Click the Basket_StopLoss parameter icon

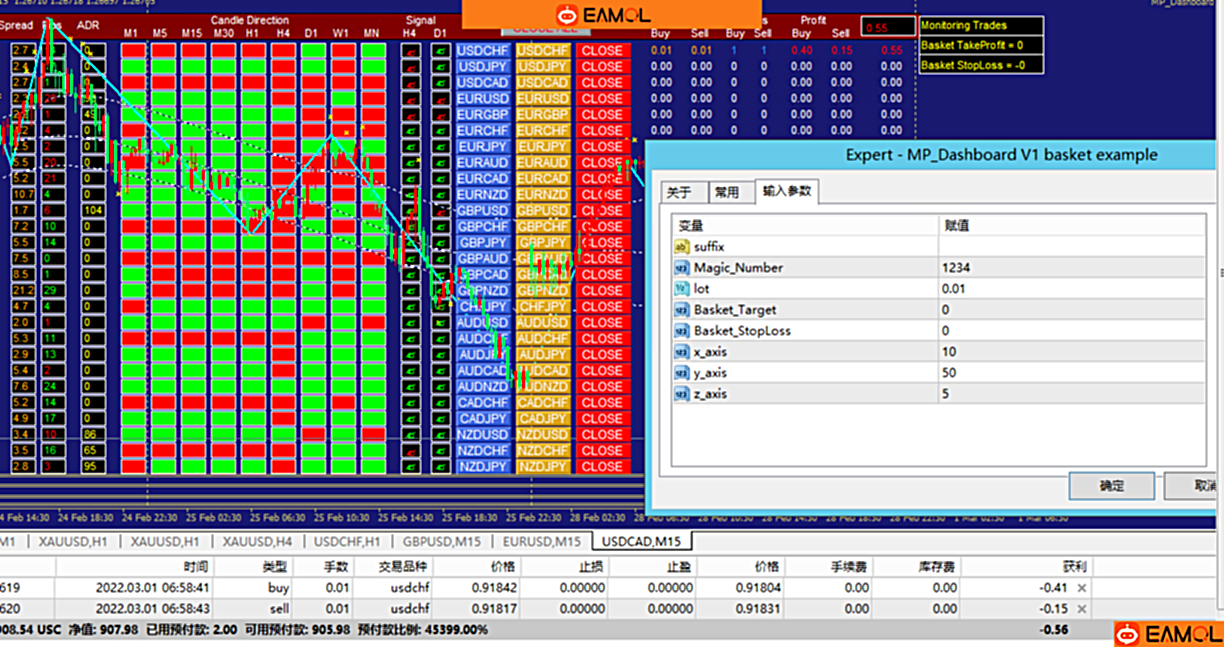coord(682,331)
